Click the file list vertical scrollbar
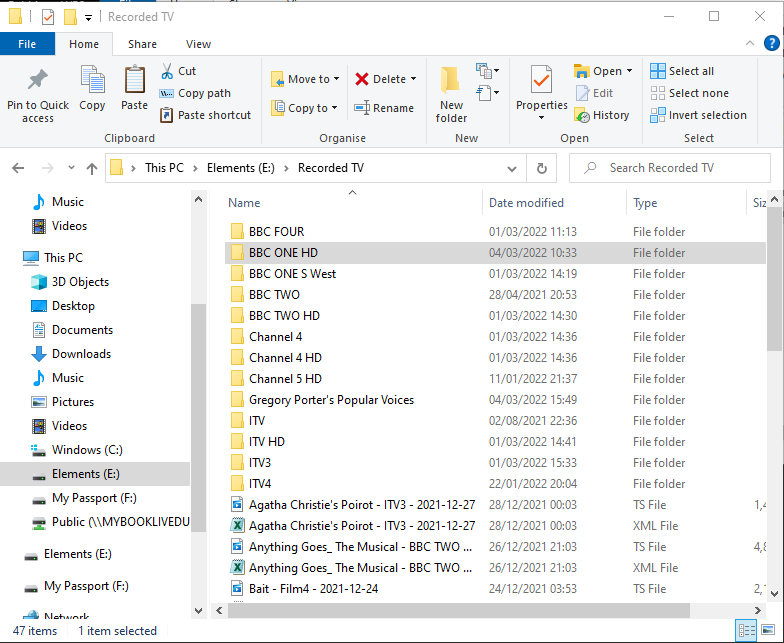Screen dimensions: 784x643 pos(774,400)
